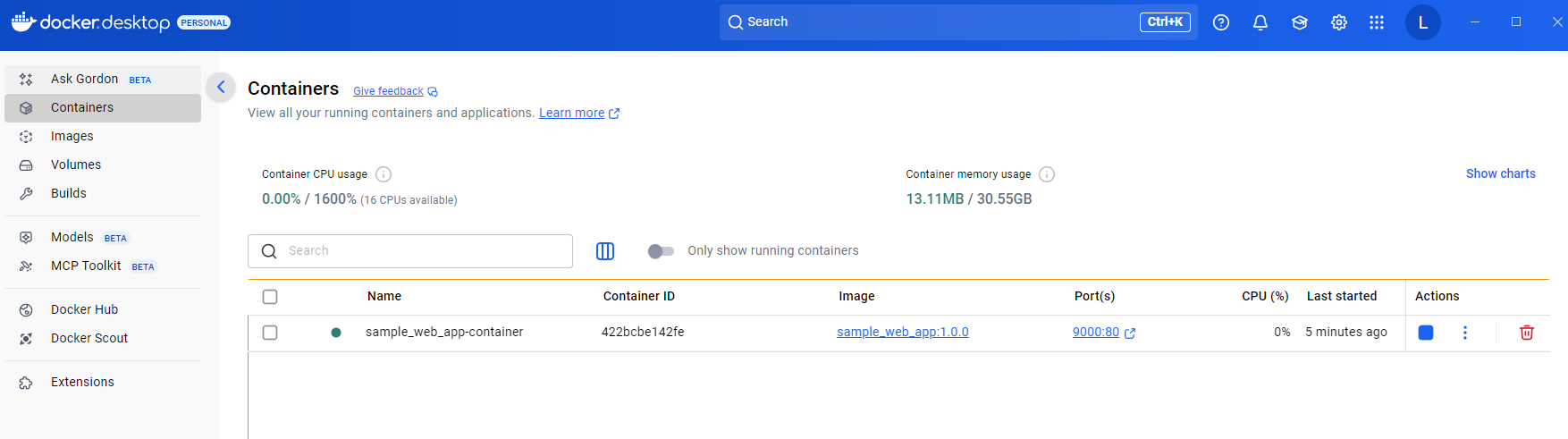This screenshot has height=439, width=1568.
Task: Click memory value 13.11MB / 30.55GB
Action: [969, 198]
